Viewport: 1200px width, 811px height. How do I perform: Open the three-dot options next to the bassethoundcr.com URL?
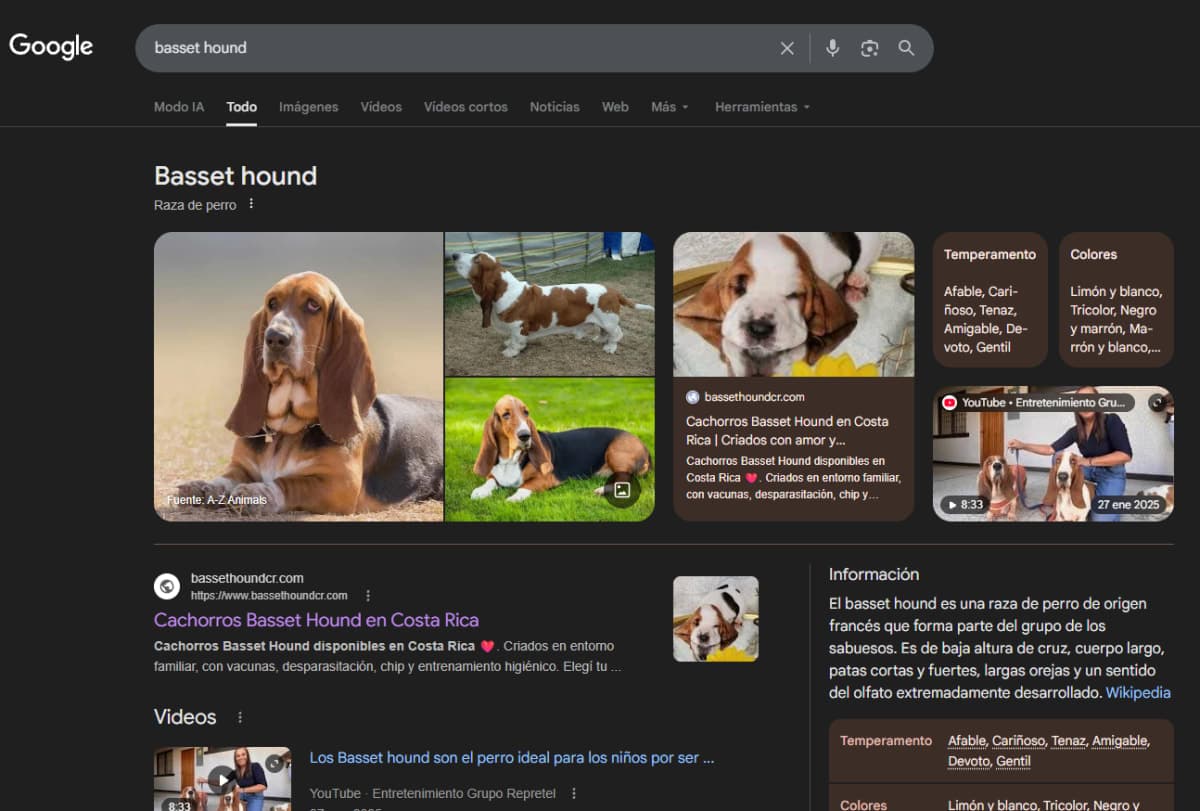click(x=368, y=595)
